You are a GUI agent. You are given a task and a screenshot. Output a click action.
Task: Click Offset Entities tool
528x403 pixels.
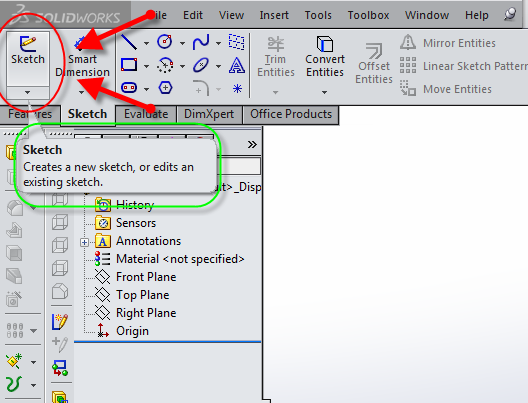pyautogui.click(x=374, y=63)
